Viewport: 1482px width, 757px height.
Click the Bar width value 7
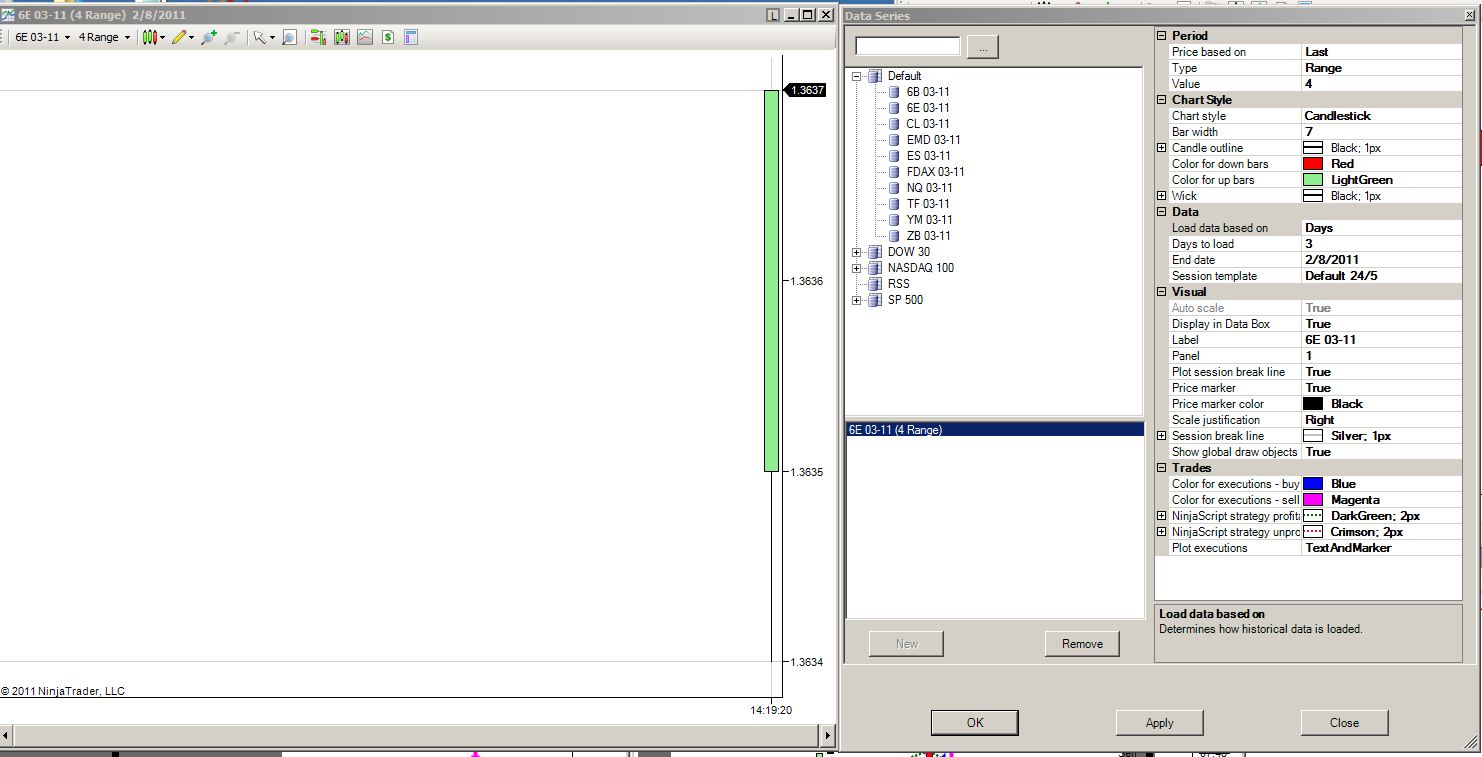(x=1381, y=132)
